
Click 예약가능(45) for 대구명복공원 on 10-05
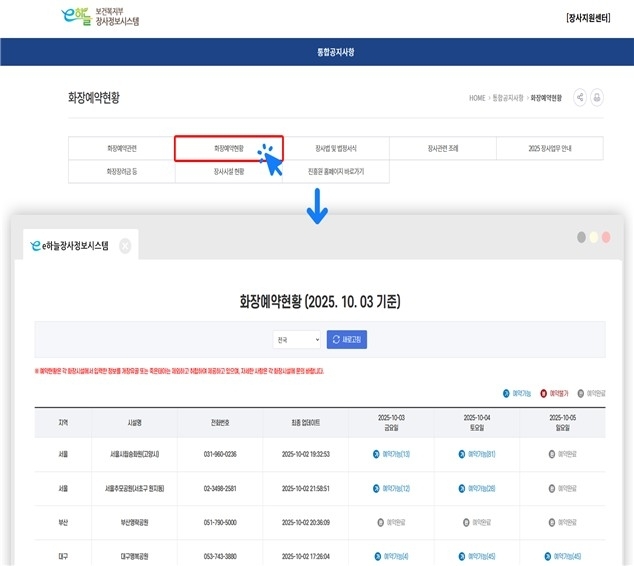pyautogui.click(x=561, y=556)
